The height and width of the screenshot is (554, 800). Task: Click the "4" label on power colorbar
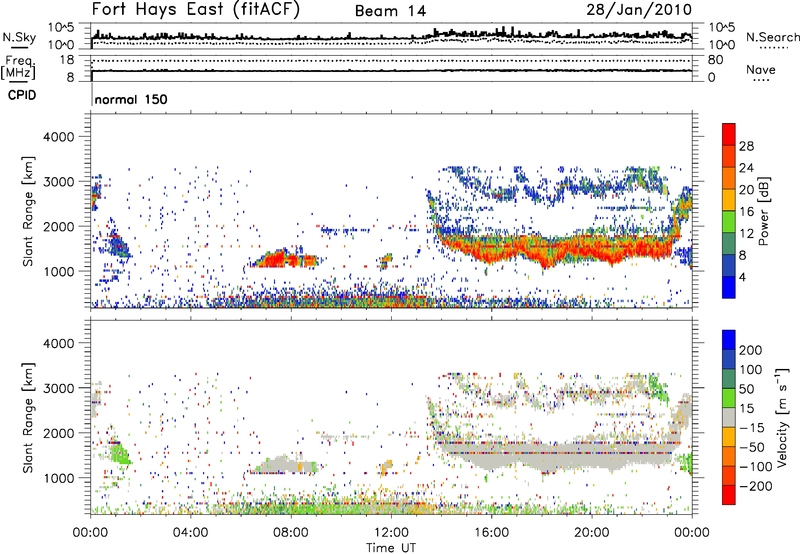click(x=742, y=277)
